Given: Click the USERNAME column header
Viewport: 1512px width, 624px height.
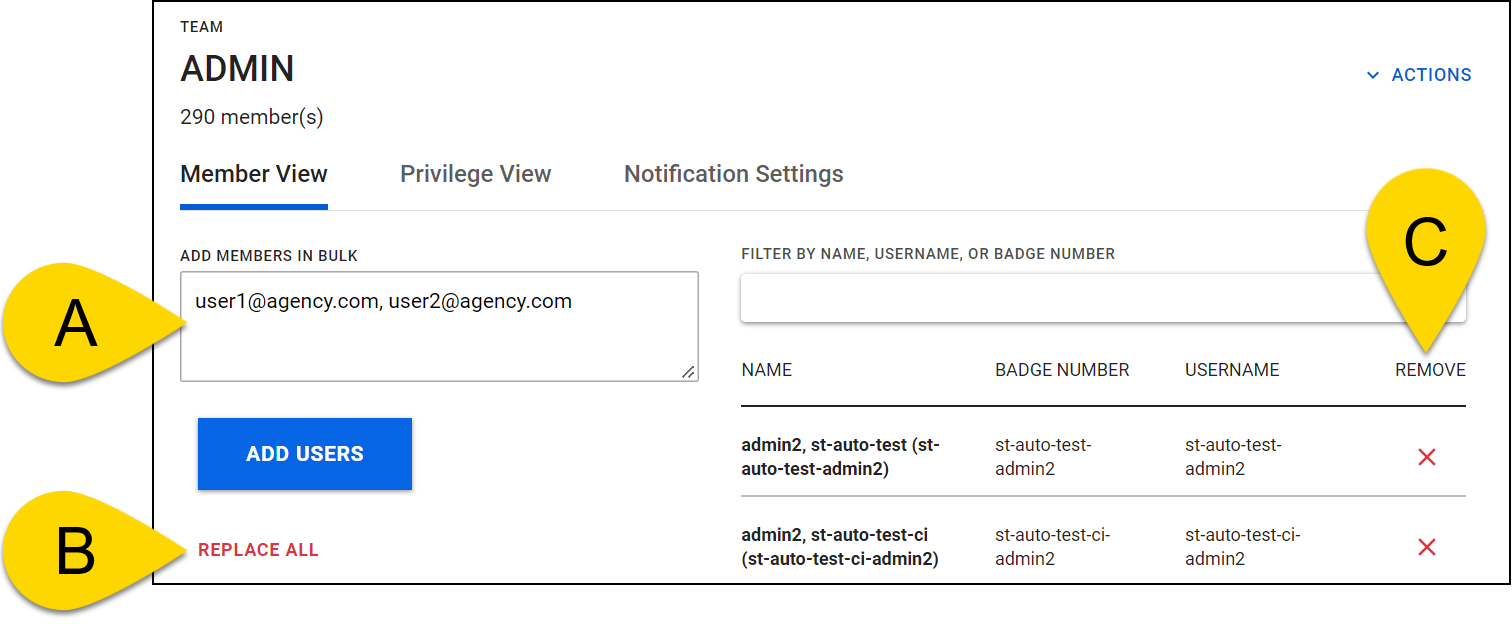Looking at the screenshot, I should coord(1232,370).
